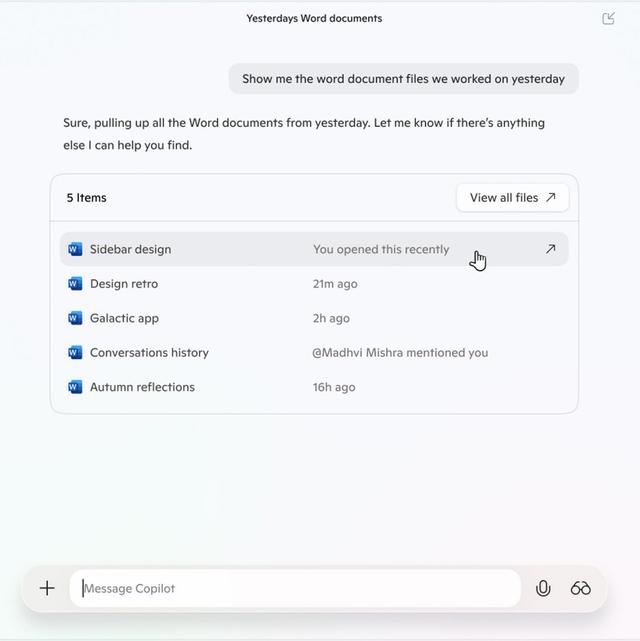640x641 pixels.
Task: Click Word icon beside Conversations history
Action: [x=75, y=352]
